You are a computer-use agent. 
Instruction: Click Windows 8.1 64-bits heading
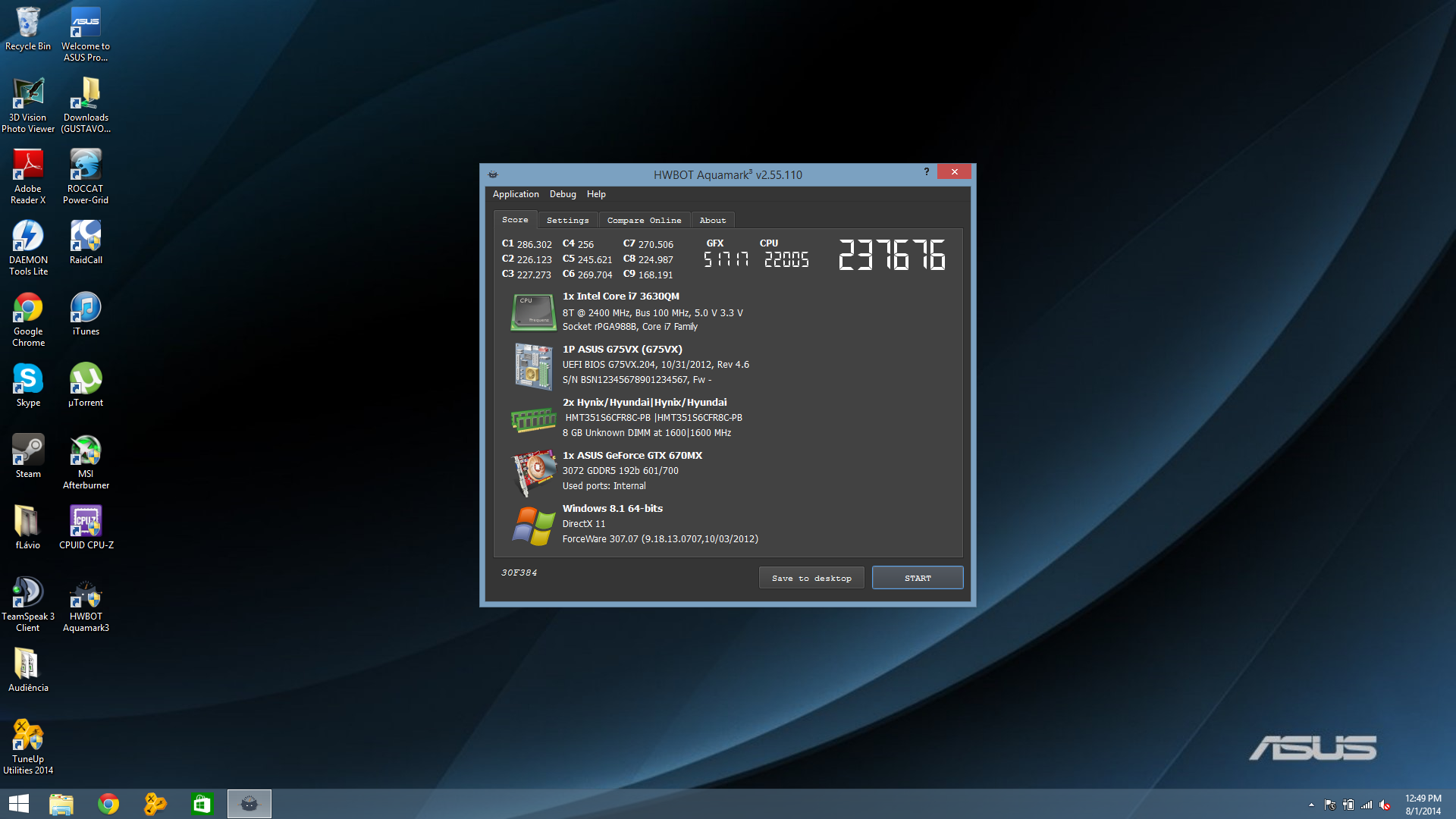tap(613, 509)
